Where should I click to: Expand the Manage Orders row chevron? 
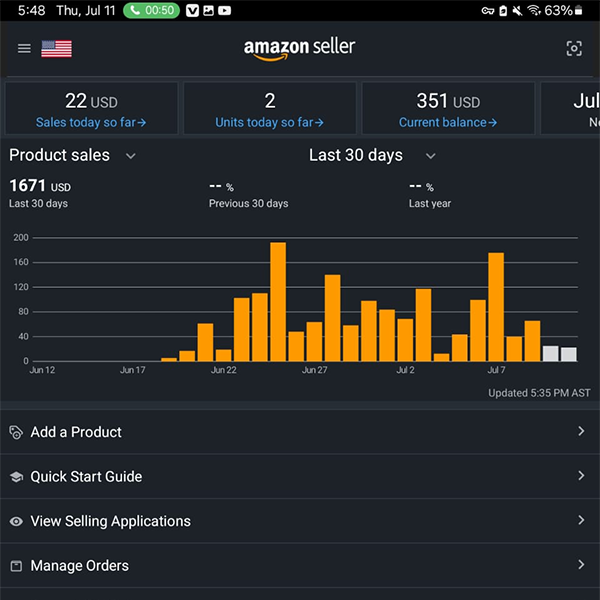click(581, 566)
